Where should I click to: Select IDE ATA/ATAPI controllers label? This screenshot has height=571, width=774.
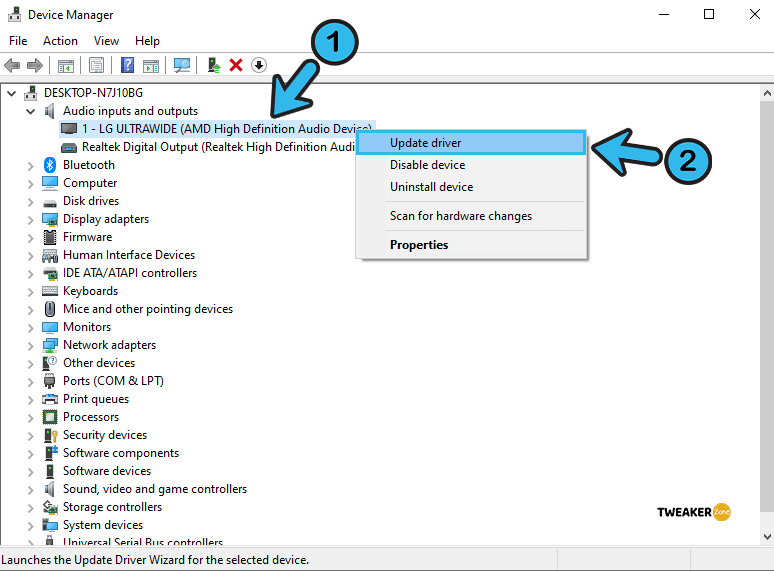pos(130,273)
